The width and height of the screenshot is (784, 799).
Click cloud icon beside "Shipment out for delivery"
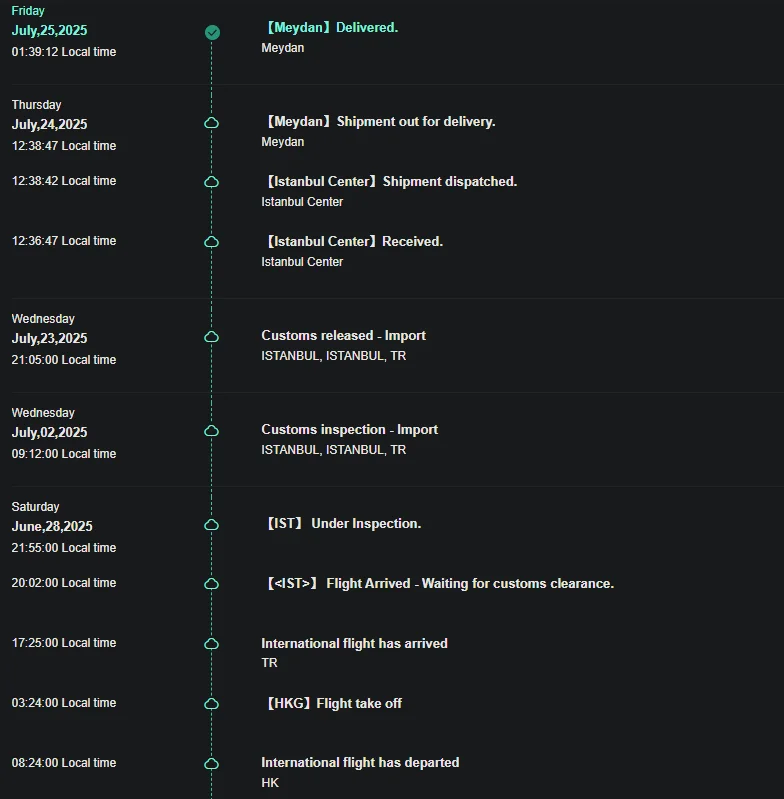point(212,122)
